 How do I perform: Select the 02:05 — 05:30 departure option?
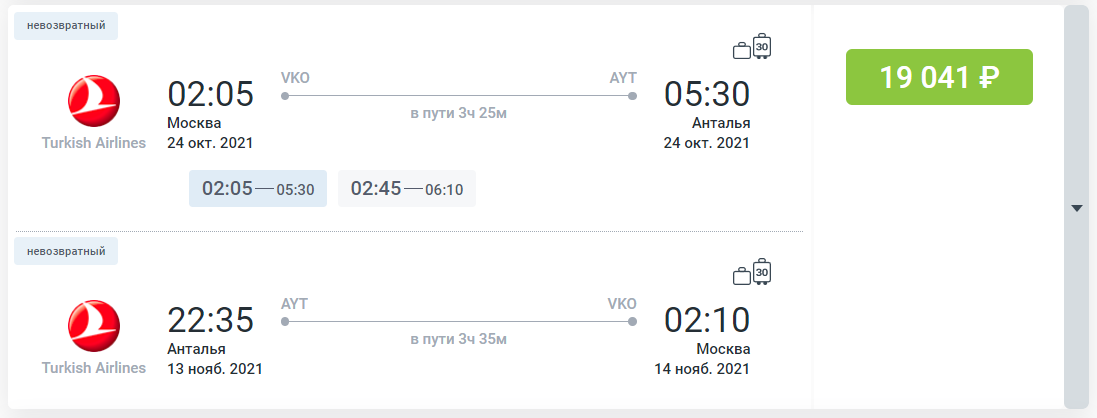[258, 188]
